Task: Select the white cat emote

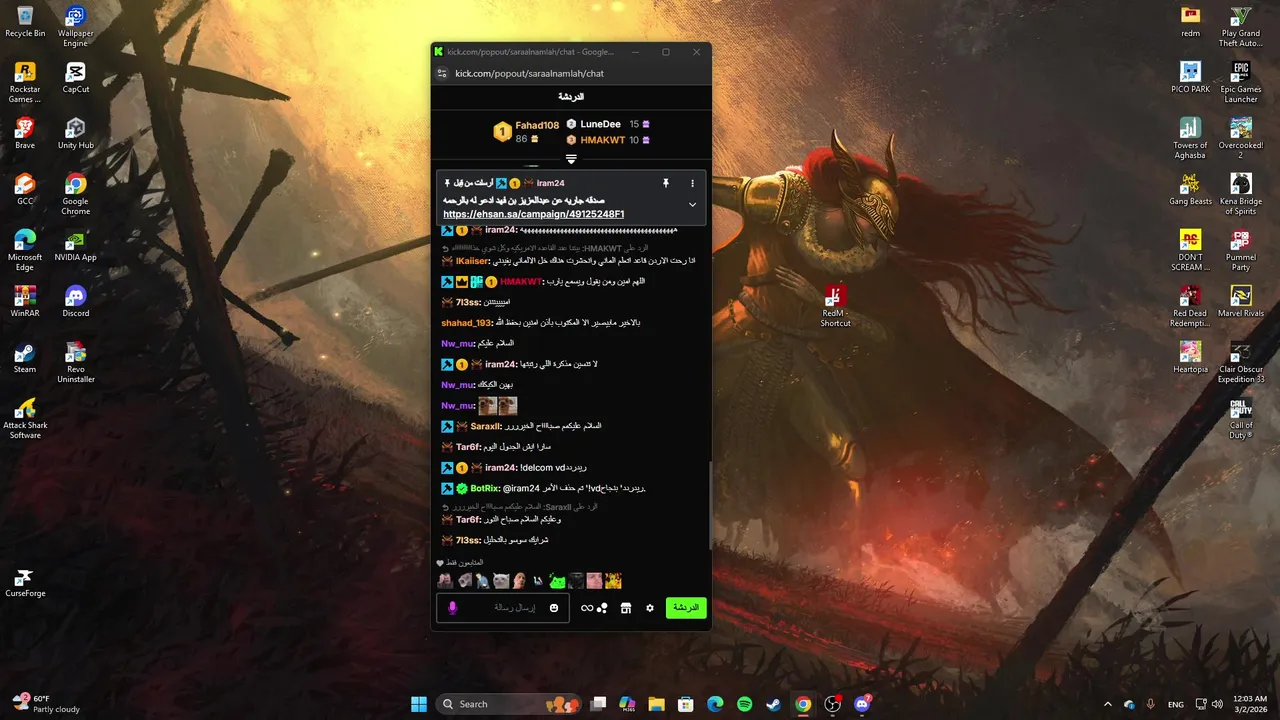Action: [x=501, y=580]
